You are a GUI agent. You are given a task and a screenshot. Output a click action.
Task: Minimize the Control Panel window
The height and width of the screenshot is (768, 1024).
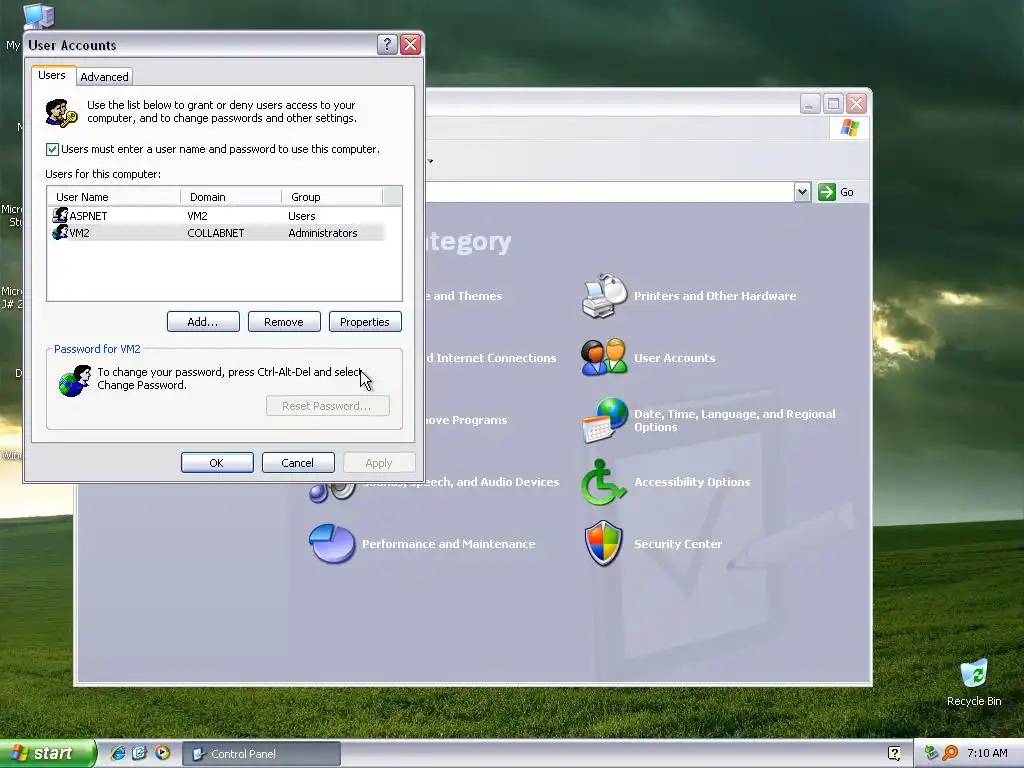coord(810,103)
